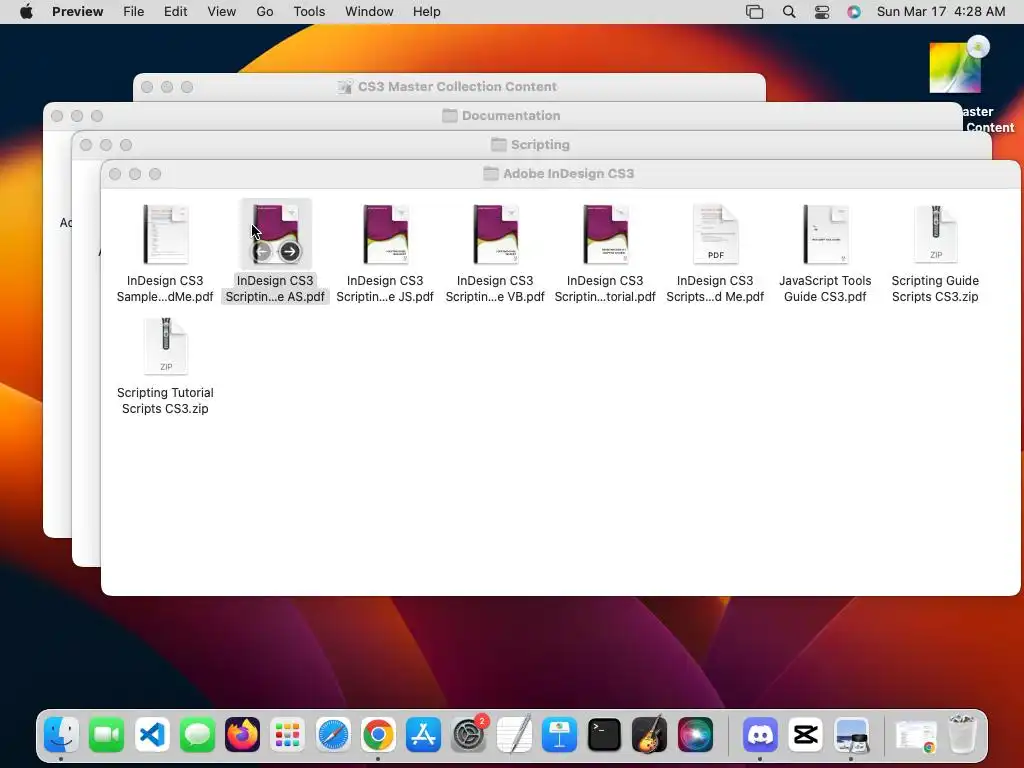Select Scripting Tutorial Scripts CS3.zip icon
Screen dimensions: 1024x768
(166, 346)
